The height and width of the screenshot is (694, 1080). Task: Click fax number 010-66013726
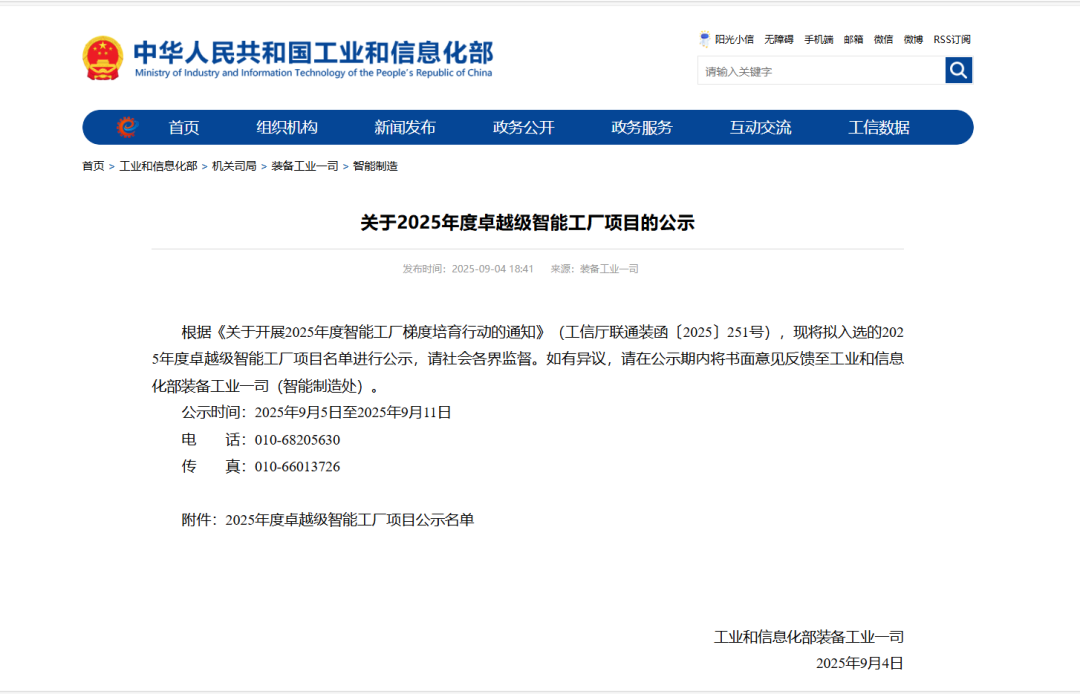[298, 467]
